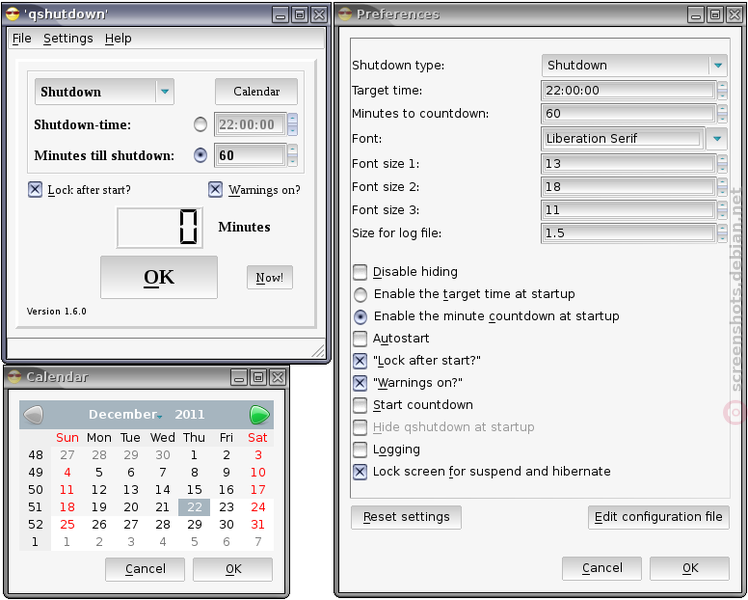Select December 22 in the Calendar
748x600 pixels.
(x=194, y=507)
